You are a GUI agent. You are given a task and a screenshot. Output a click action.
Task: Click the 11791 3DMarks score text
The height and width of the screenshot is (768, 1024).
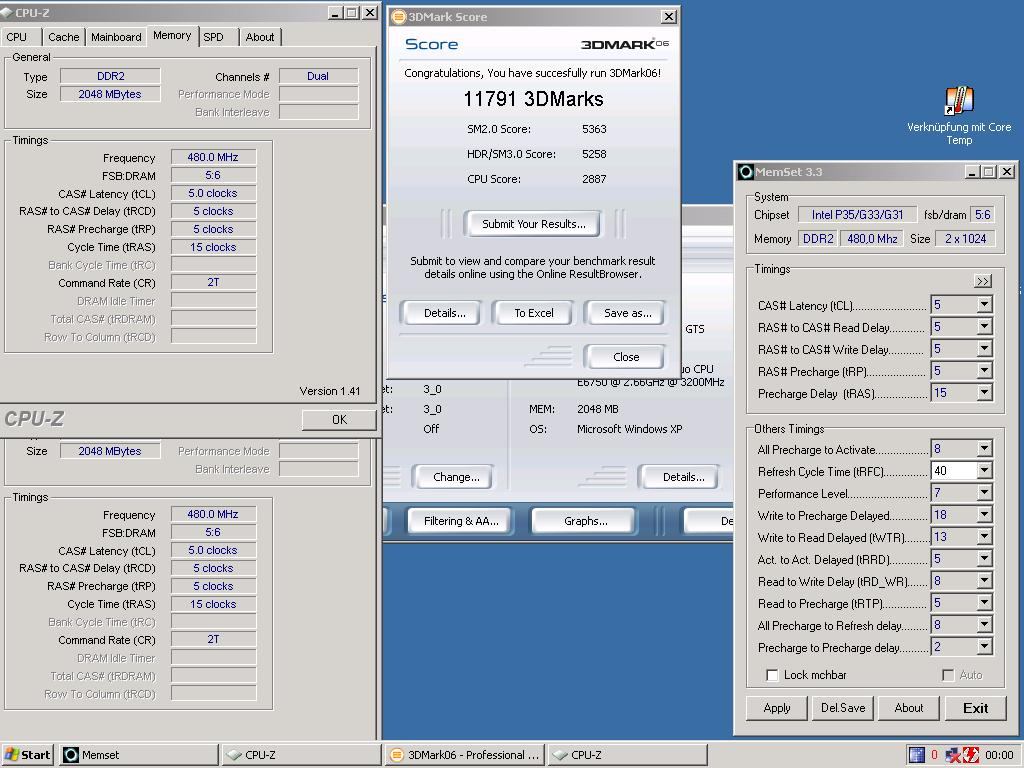pyautogui.click(x=533, y=99)
